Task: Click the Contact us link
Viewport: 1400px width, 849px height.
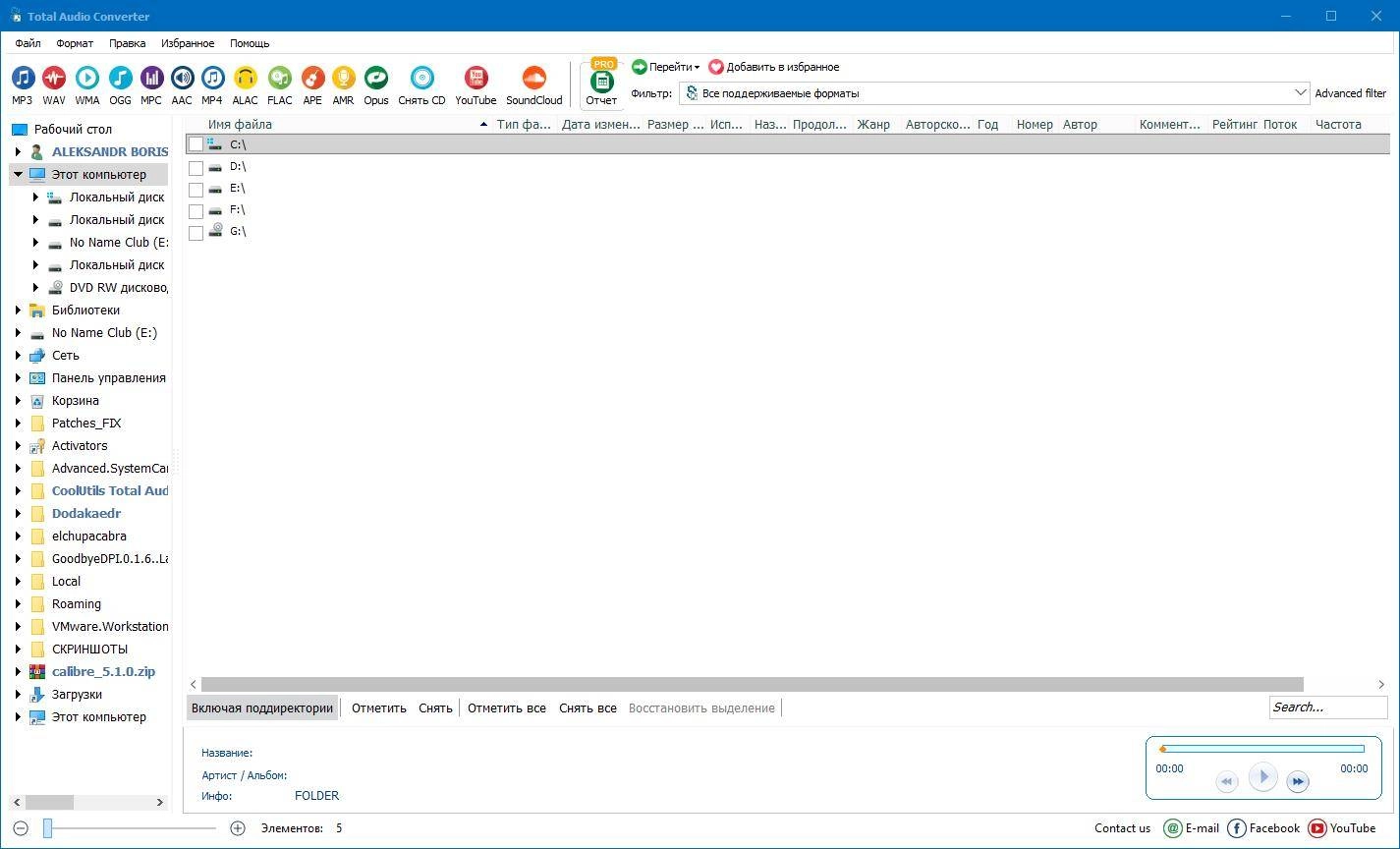Action: click(x=1122, y=828)
